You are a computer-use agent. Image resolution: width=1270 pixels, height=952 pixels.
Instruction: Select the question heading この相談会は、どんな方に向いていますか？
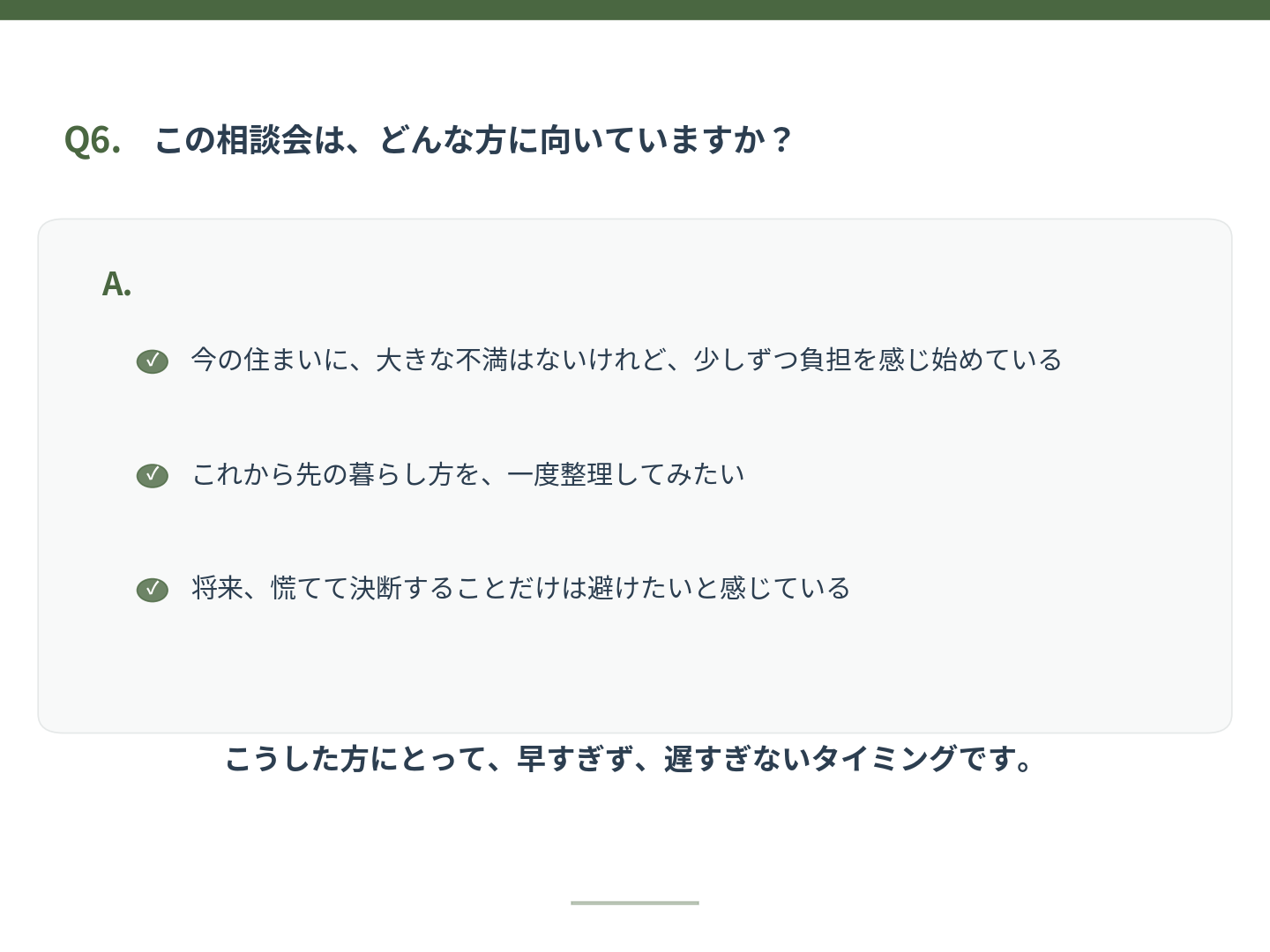[x=474, y=139]
